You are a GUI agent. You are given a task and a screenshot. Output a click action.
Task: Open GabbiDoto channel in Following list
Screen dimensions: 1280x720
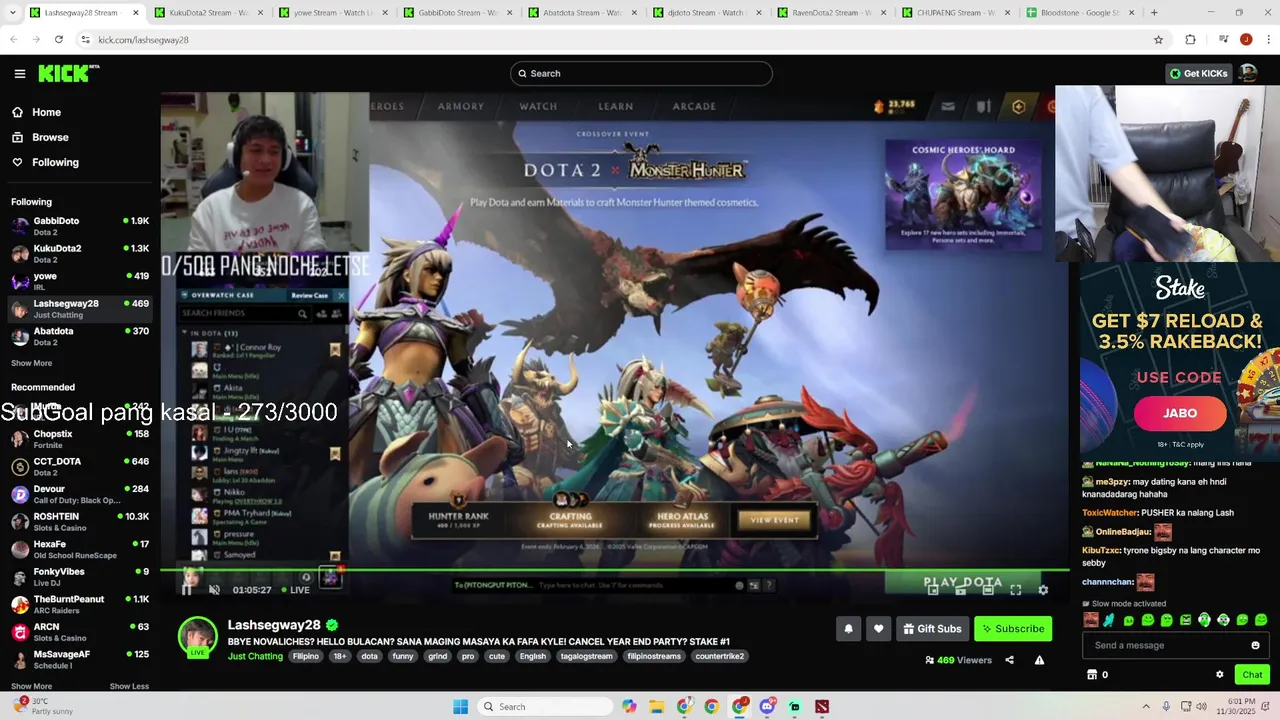pos(80,226)
